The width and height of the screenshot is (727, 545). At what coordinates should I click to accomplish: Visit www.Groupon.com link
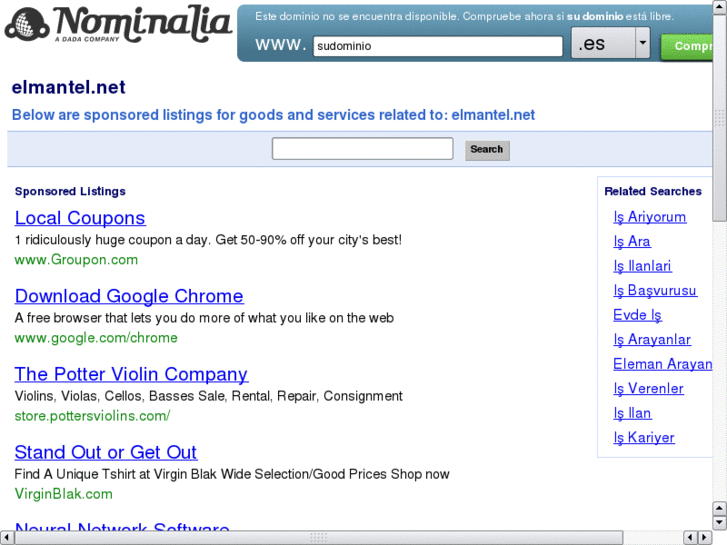[76, 260]
